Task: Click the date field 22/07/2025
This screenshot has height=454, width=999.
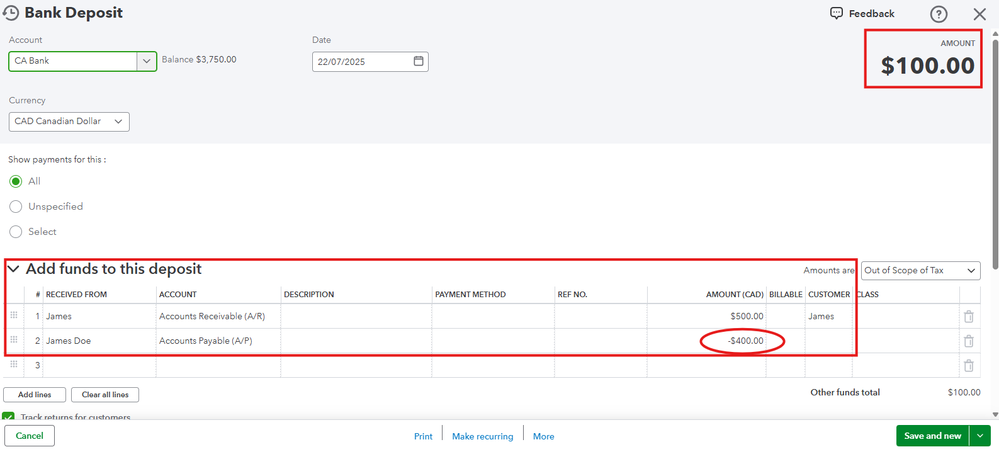Action: [x=370, y=62]
